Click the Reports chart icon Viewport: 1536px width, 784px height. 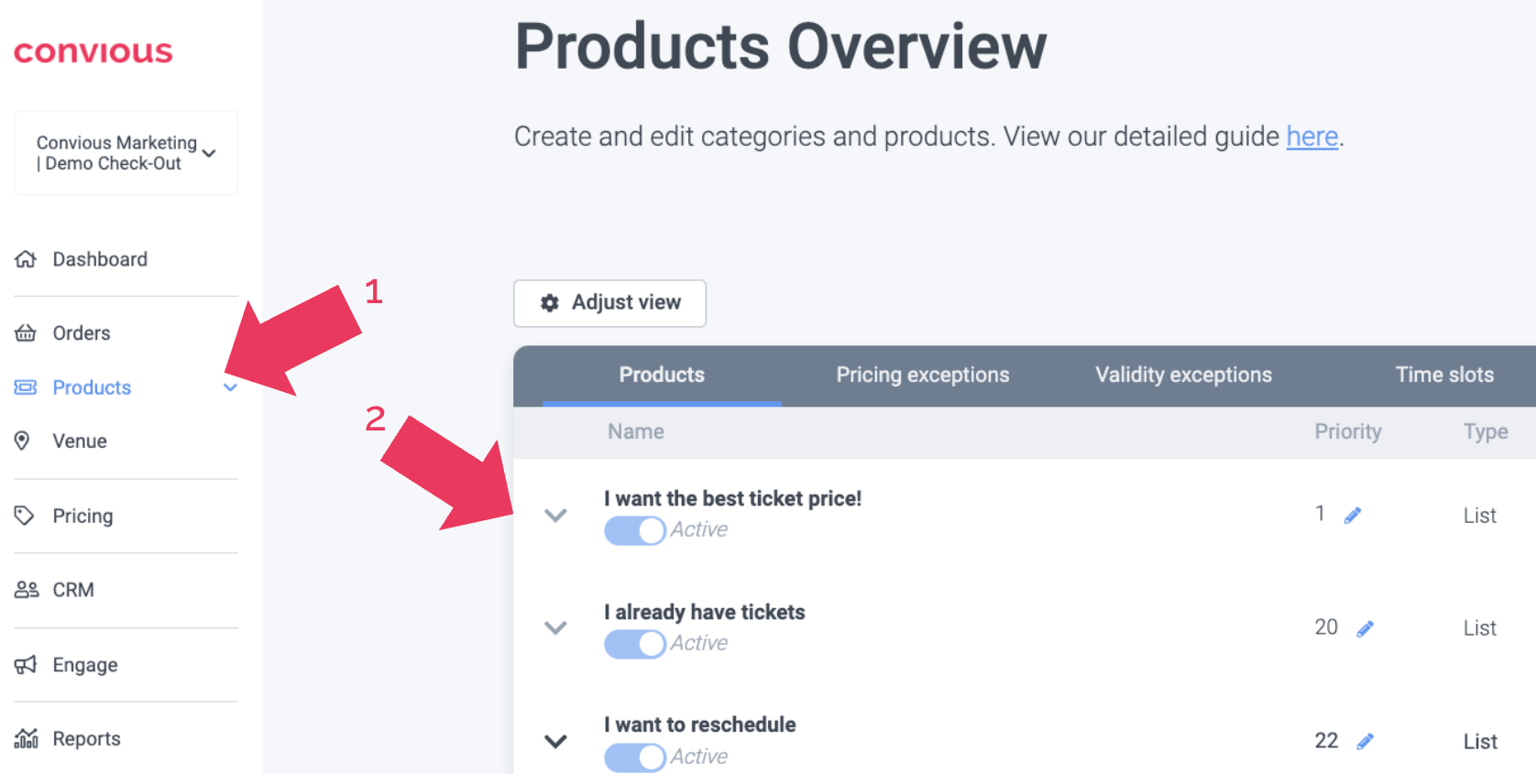pos(26,738)
